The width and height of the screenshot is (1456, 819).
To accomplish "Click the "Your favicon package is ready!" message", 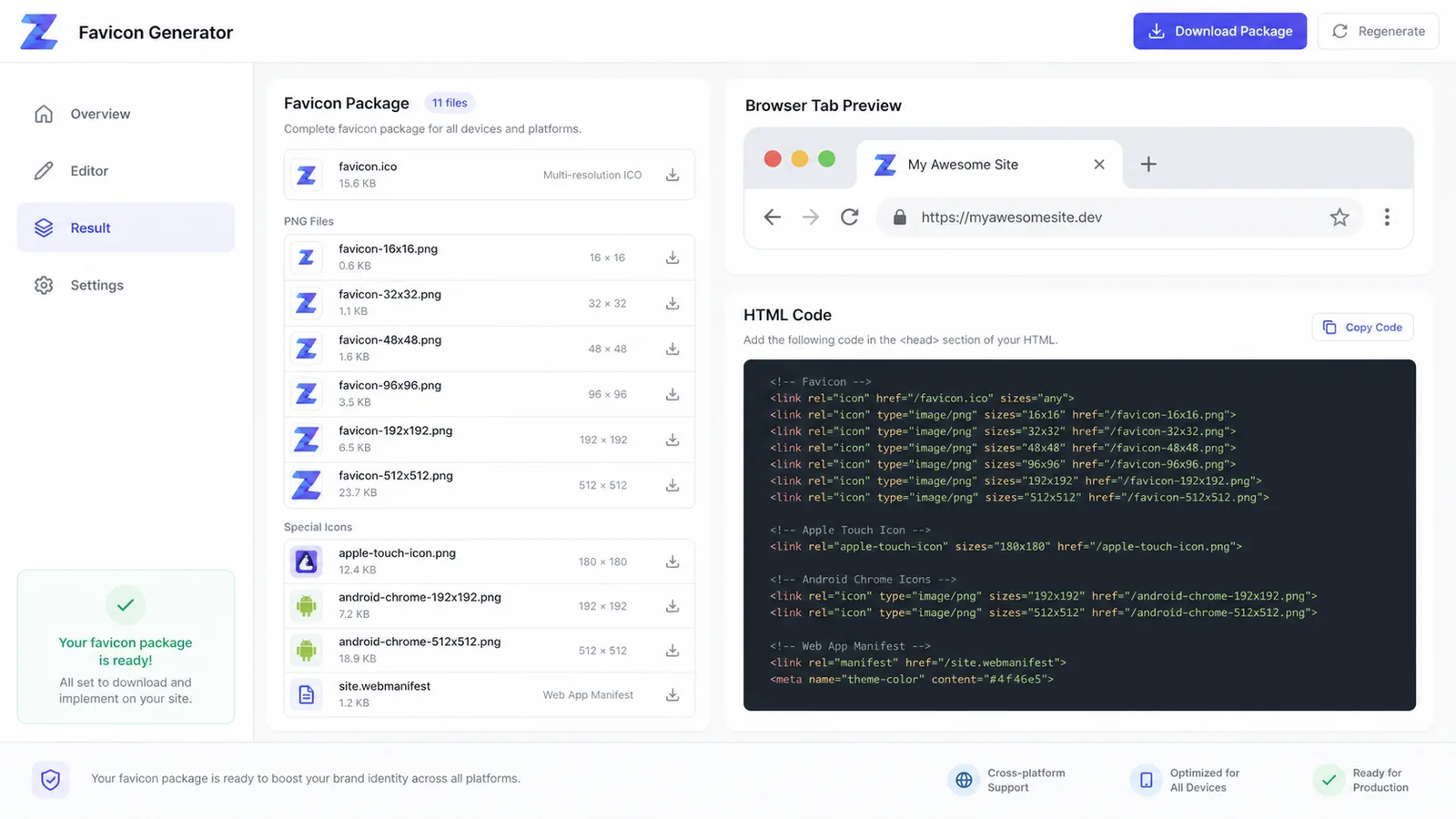I will (126, 652).
